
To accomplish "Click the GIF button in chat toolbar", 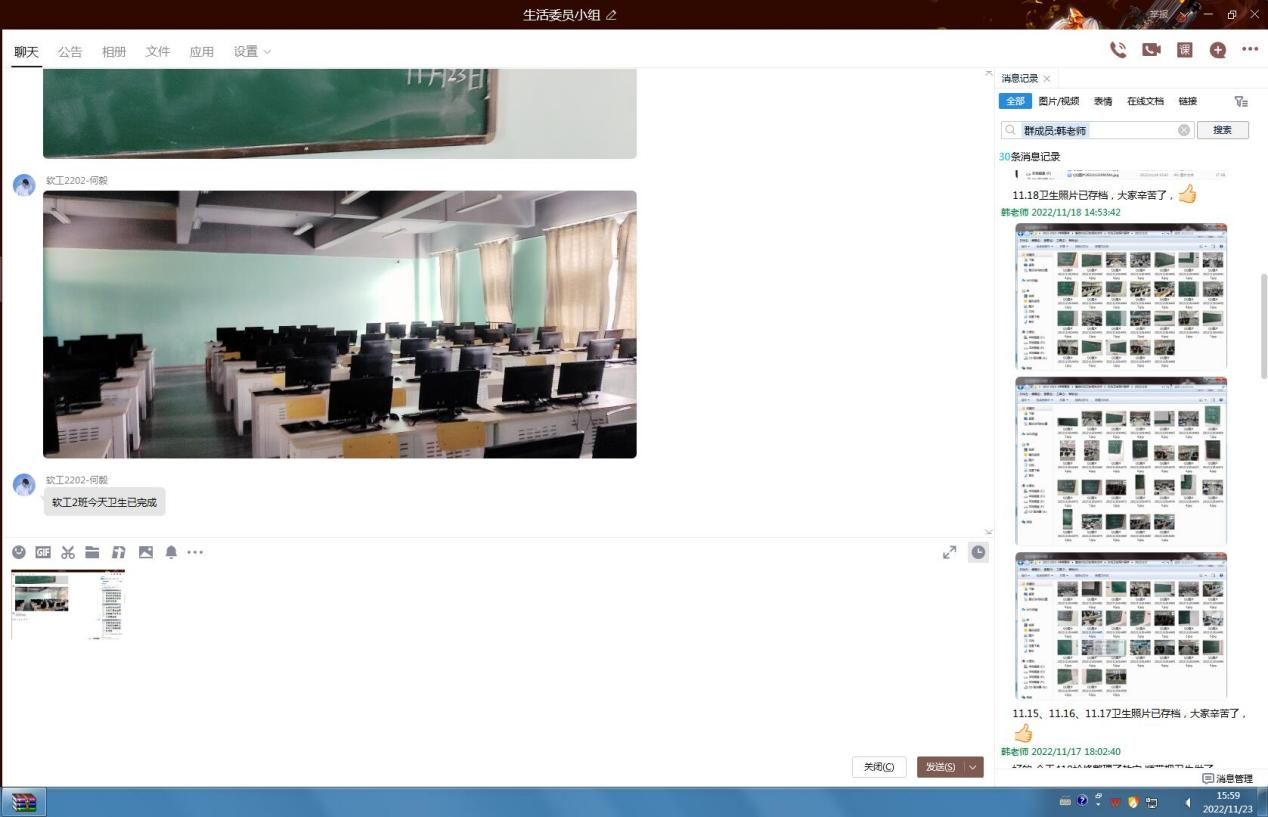I will (x=43, y=552).
